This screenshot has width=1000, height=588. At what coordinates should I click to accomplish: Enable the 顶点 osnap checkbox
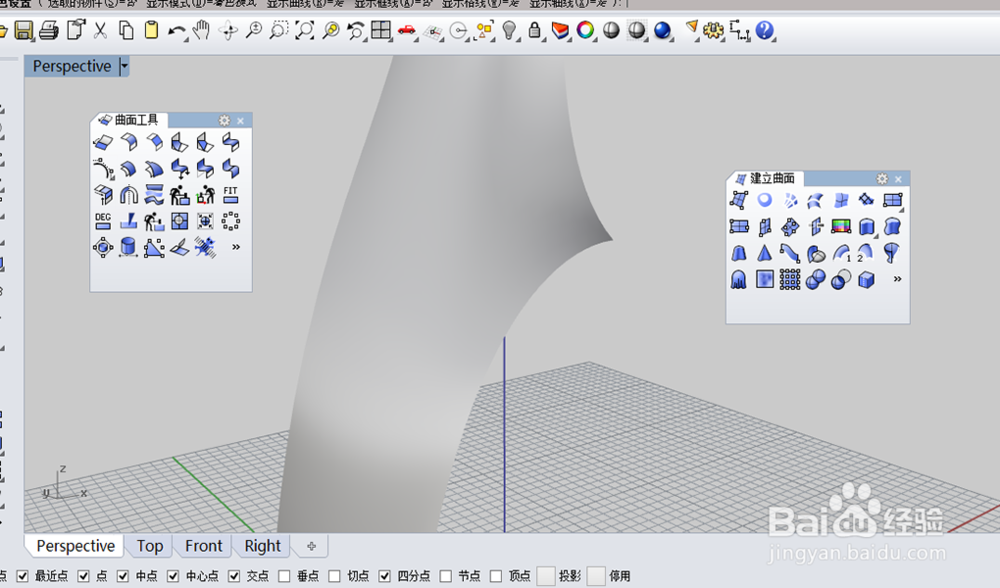(x=496, y=576)
